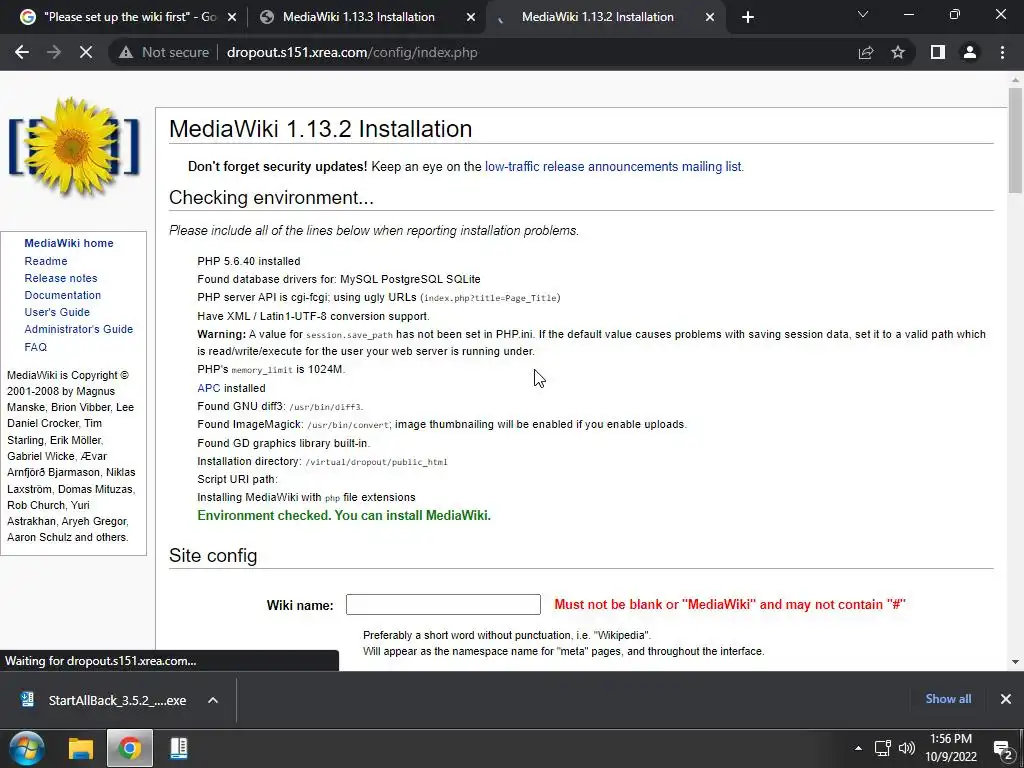Click the Wiki name text field

pos(443,604)
